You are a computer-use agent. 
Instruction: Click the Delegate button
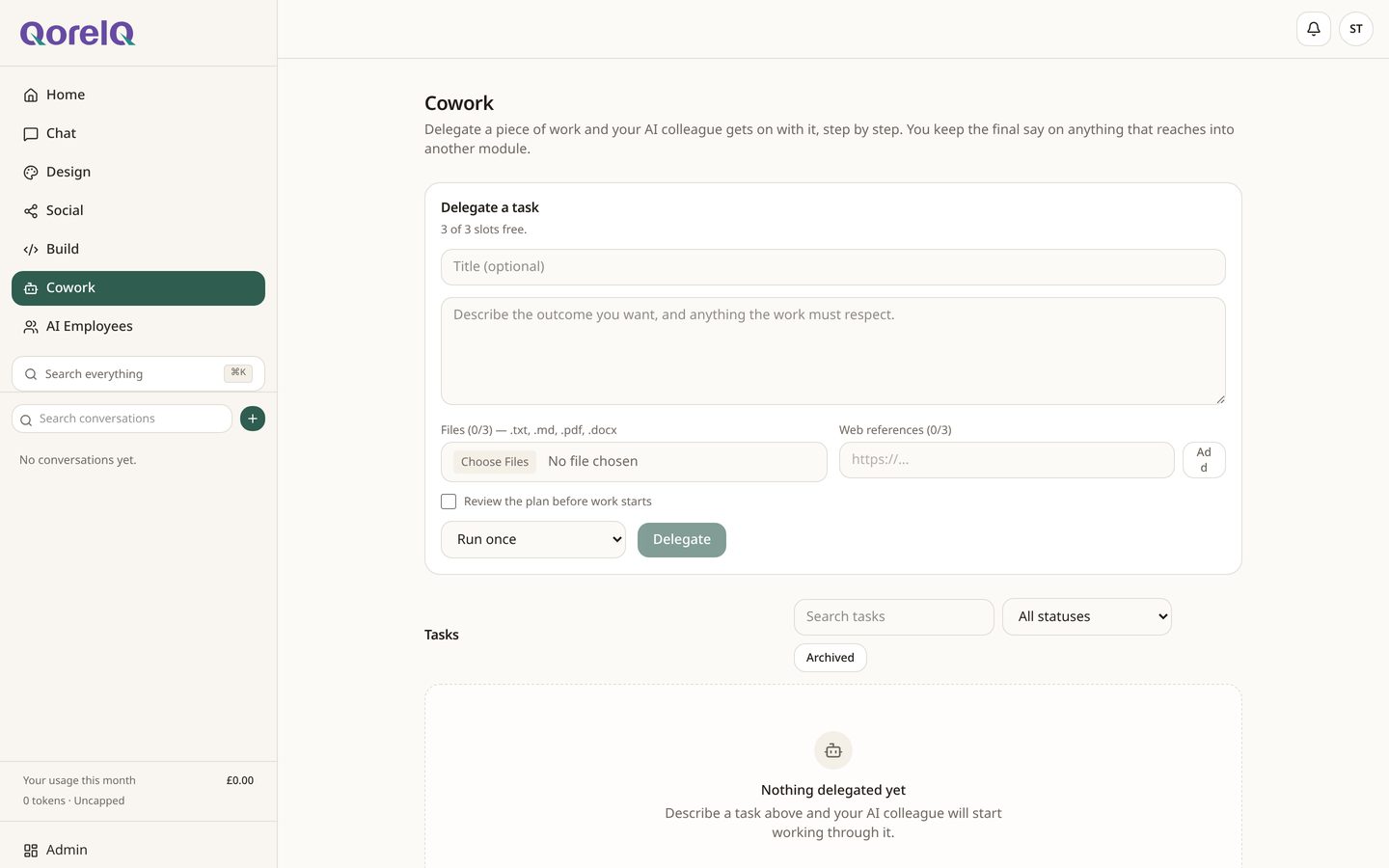[x=682, y=540]
